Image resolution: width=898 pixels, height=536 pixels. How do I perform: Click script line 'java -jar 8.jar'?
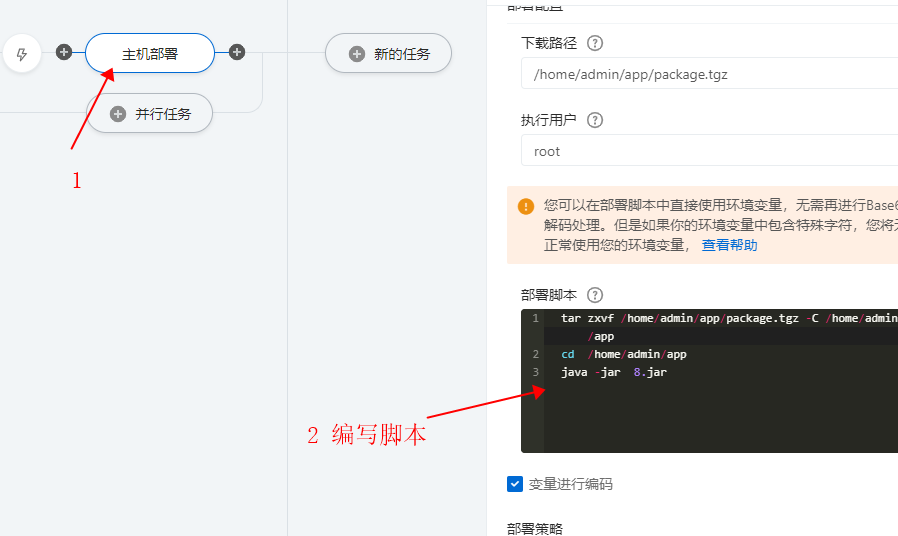click(613, 372)
